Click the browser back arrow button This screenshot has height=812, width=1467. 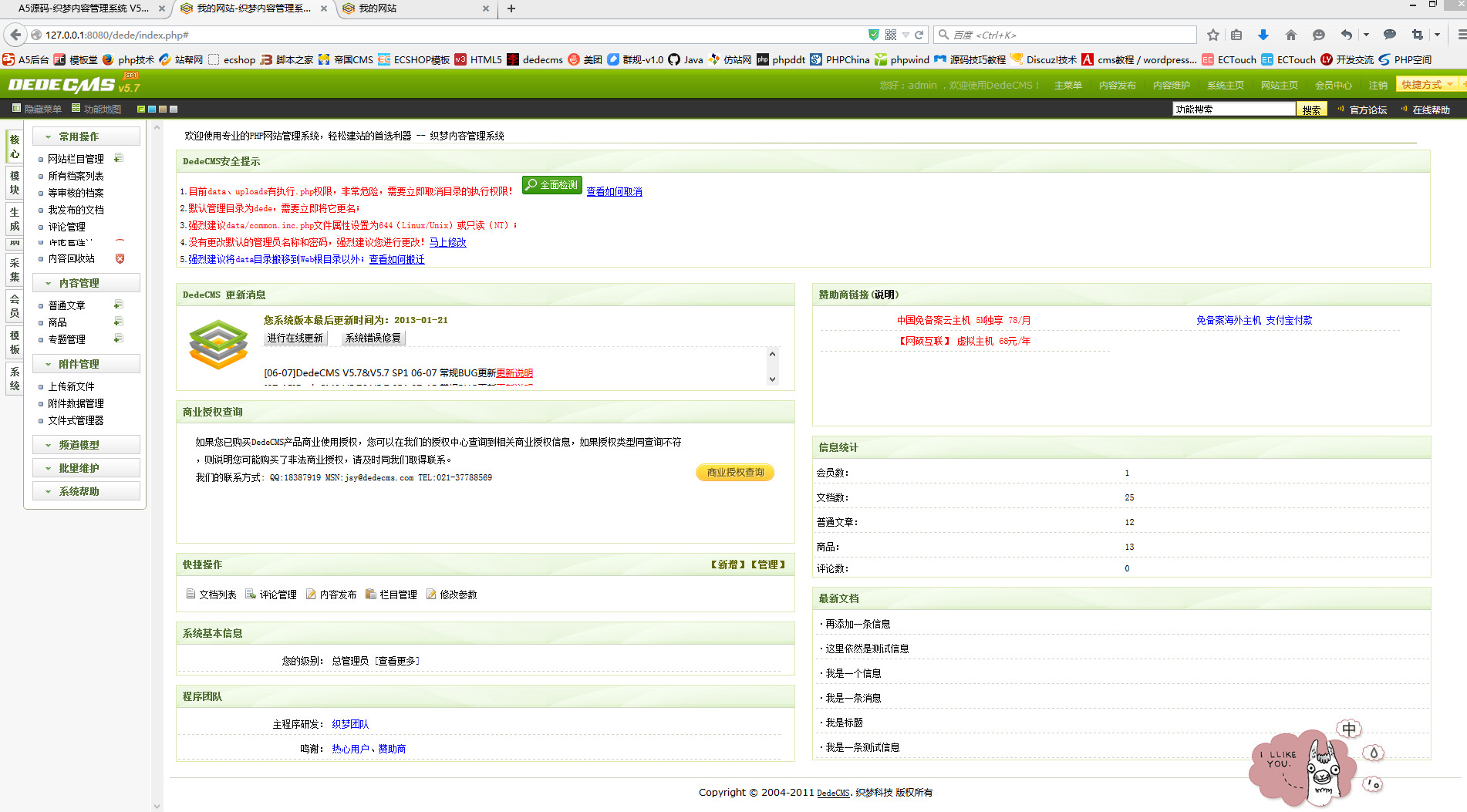click(15, 35)
